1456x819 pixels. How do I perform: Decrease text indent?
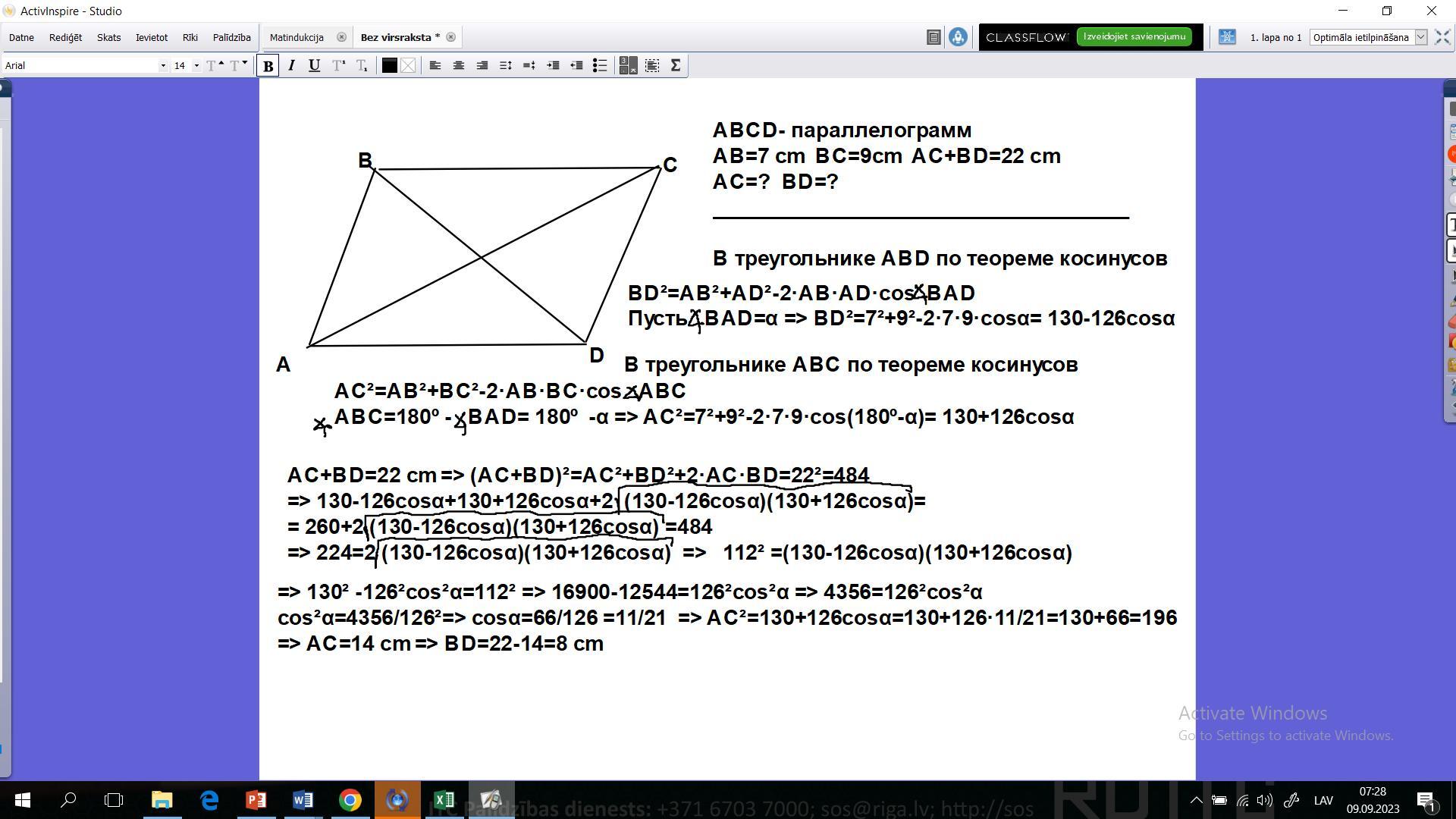point(576,66)
